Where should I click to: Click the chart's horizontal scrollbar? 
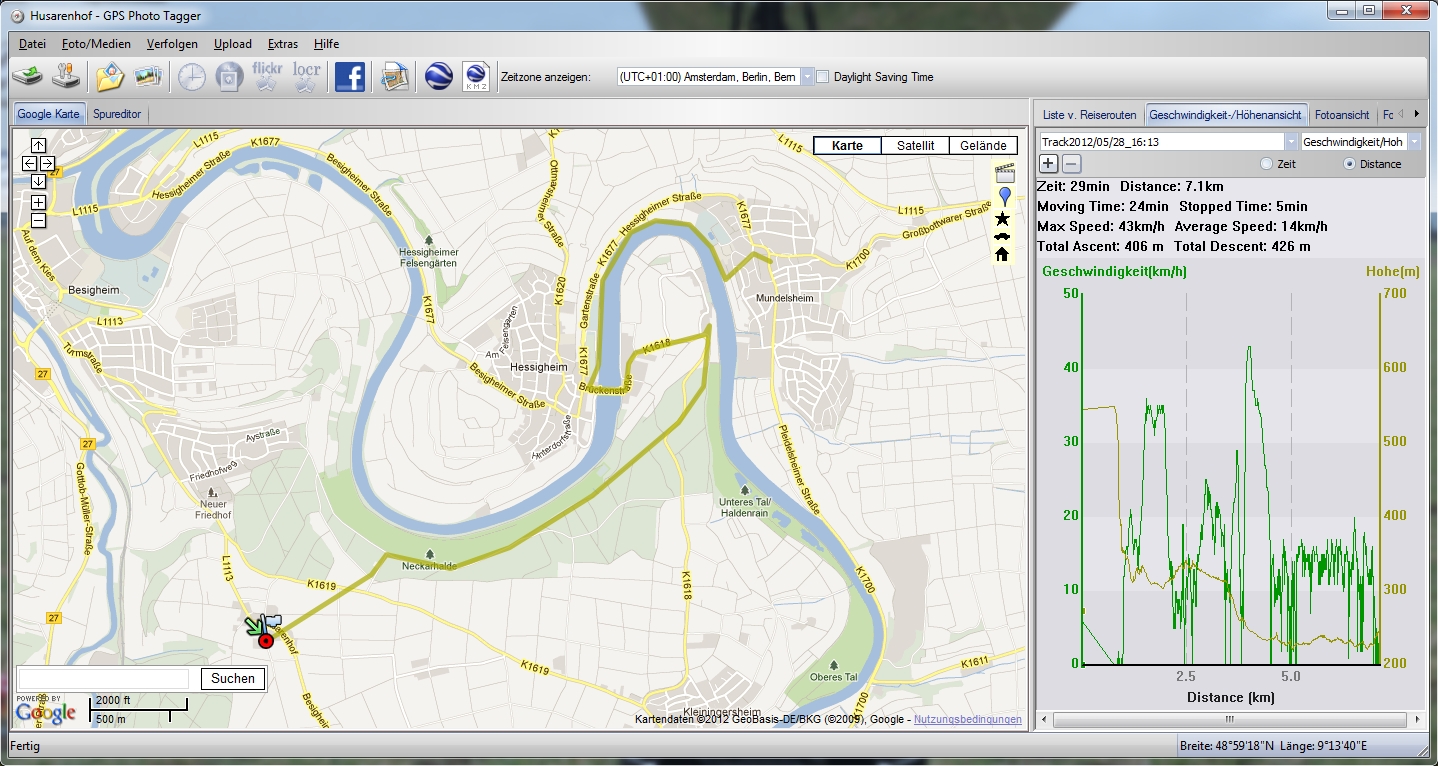point(1230,719)
